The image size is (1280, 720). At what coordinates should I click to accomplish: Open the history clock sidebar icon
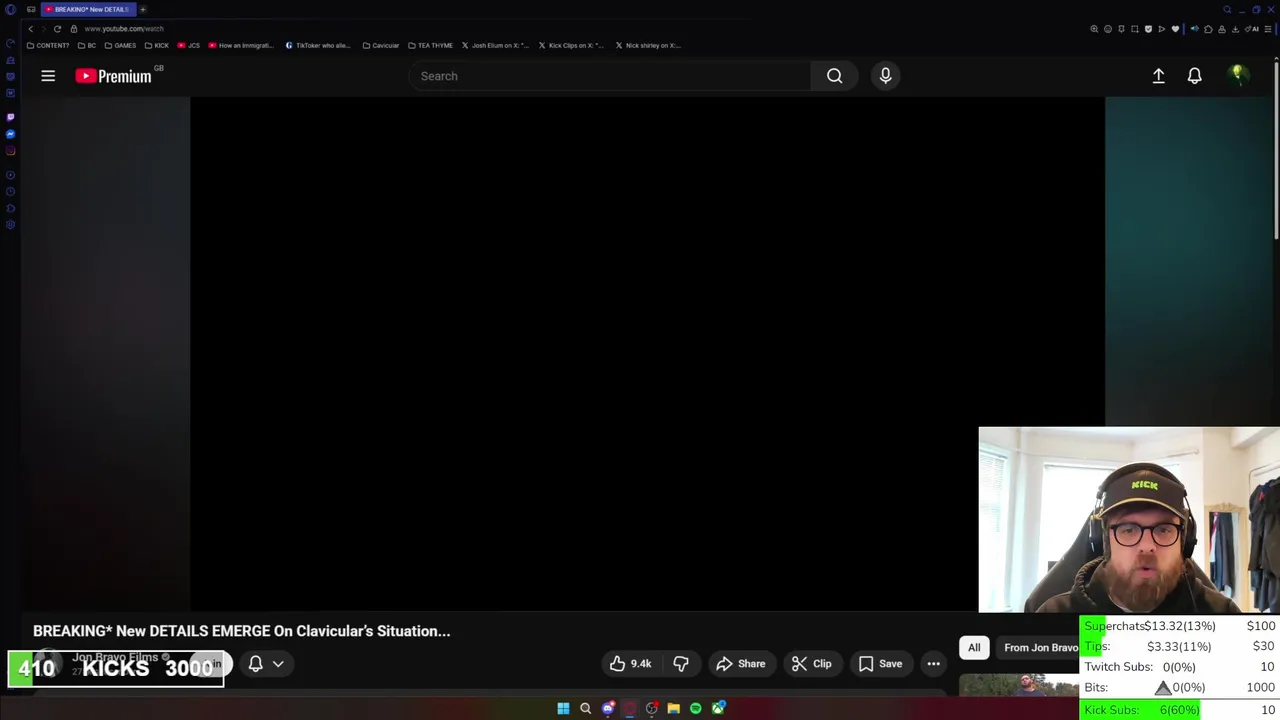pos(10,191)
